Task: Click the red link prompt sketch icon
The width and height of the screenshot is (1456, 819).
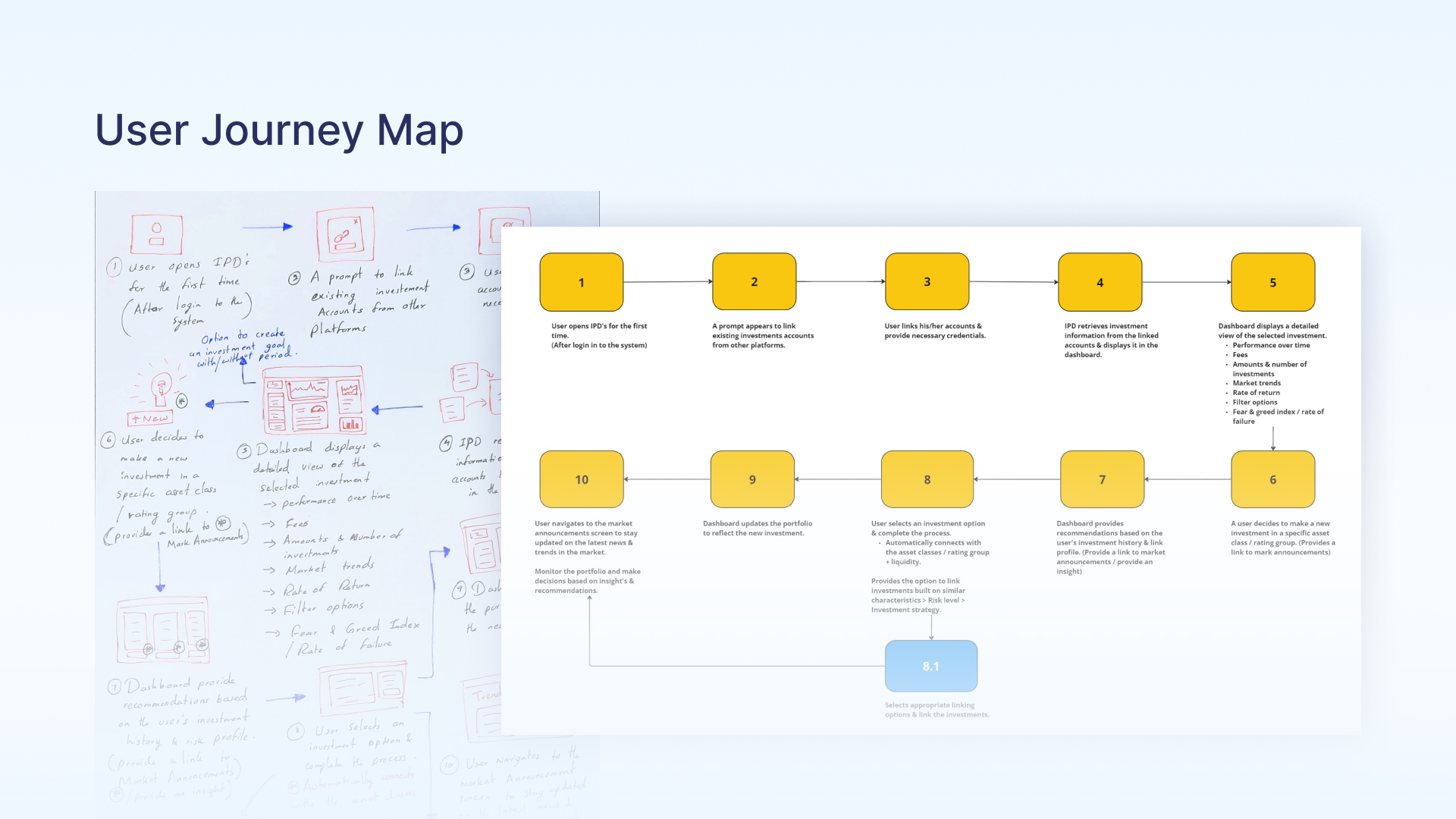Action: tap(345, 234)
